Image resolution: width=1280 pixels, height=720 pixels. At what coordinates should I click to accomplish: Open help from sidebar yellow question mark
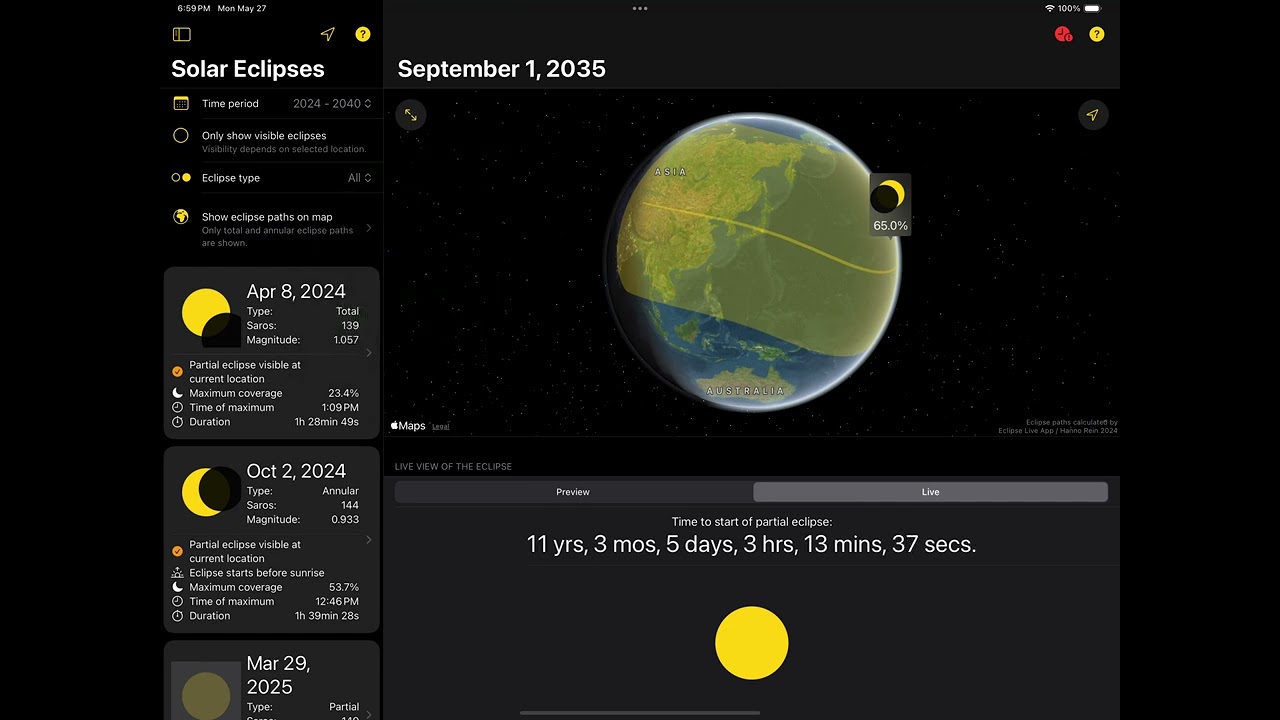pos(363,34)
